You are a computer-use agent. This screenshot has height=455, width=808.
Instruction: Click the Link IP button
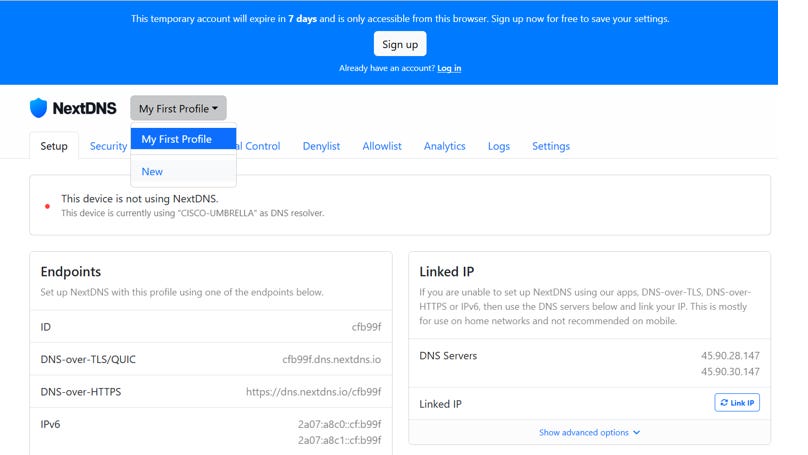click(x=737, y=402)
